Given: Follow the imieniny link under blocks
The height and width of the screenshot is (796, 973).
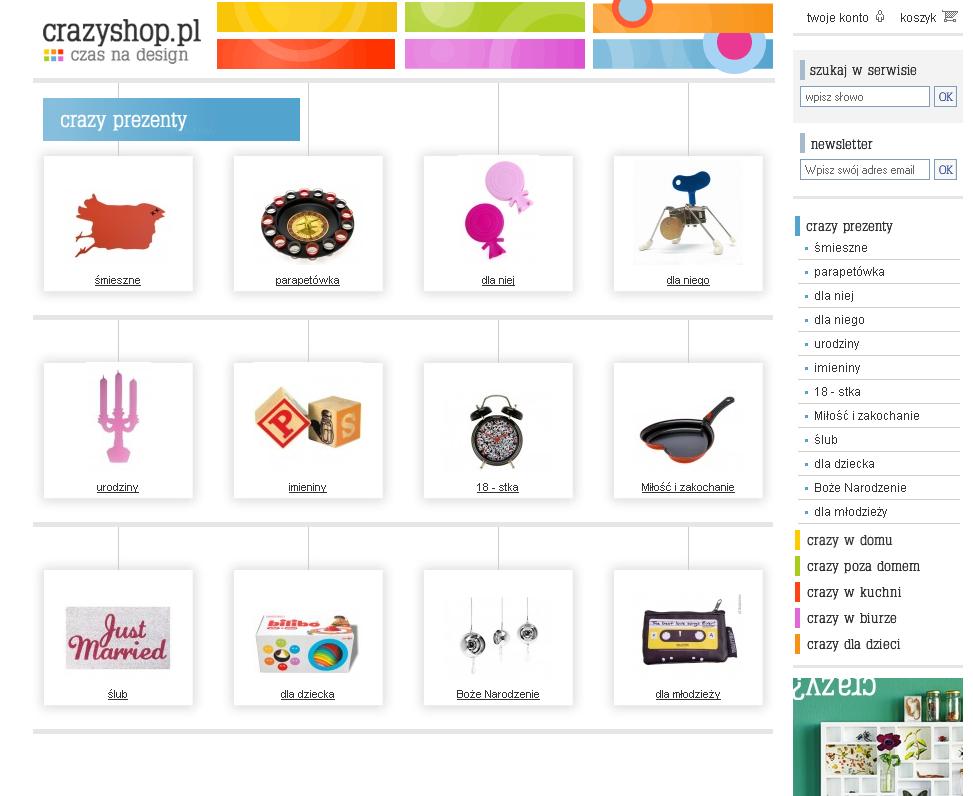Looking at the screenshot, I should coord(307,487).
